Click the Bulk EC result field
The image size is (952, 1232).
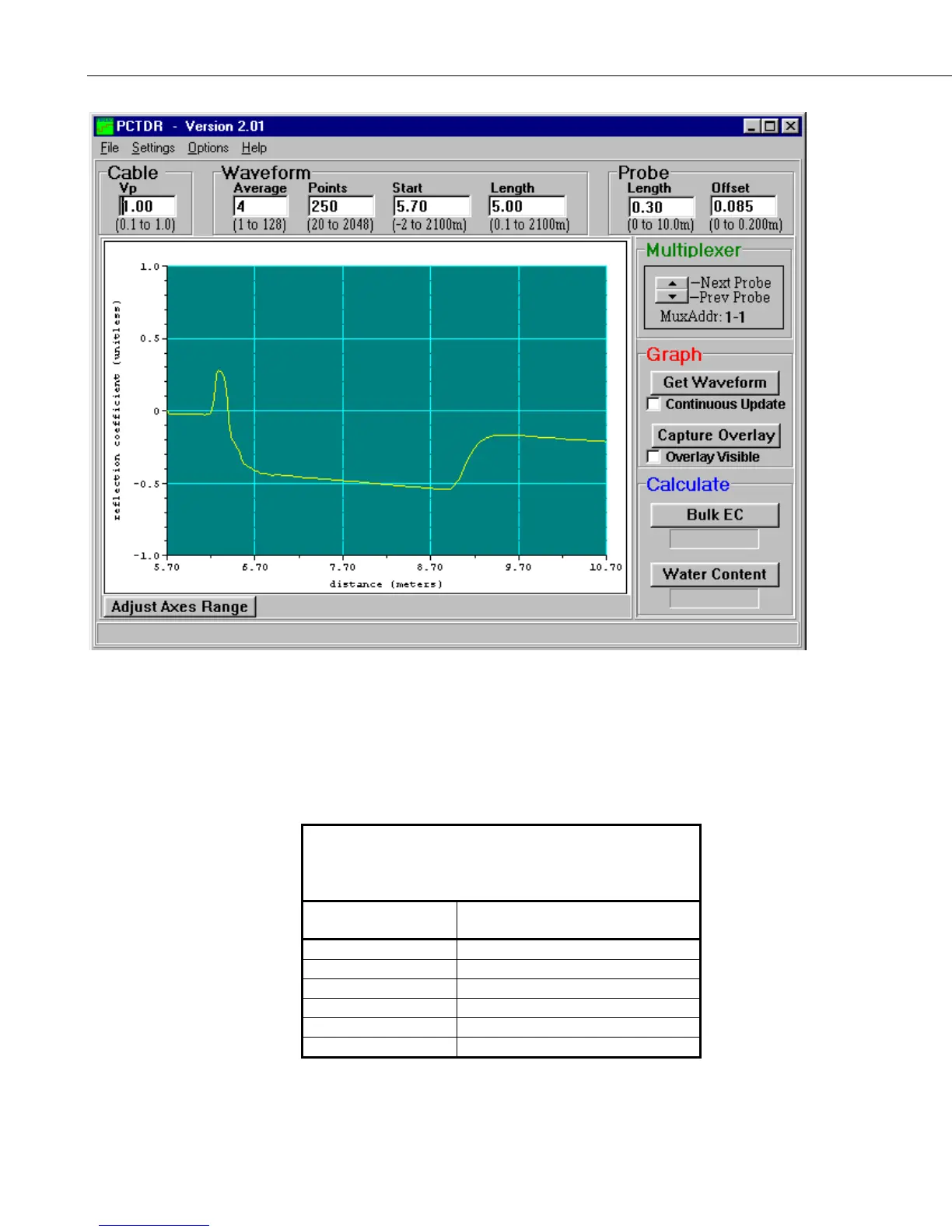[714, 539]
